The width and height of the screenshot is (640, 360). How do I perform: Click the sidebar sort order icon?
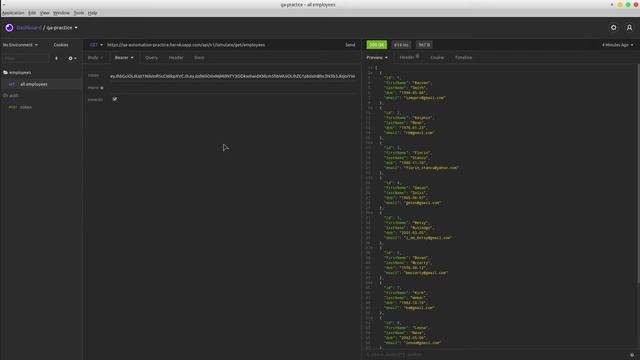tap(56, 58)
